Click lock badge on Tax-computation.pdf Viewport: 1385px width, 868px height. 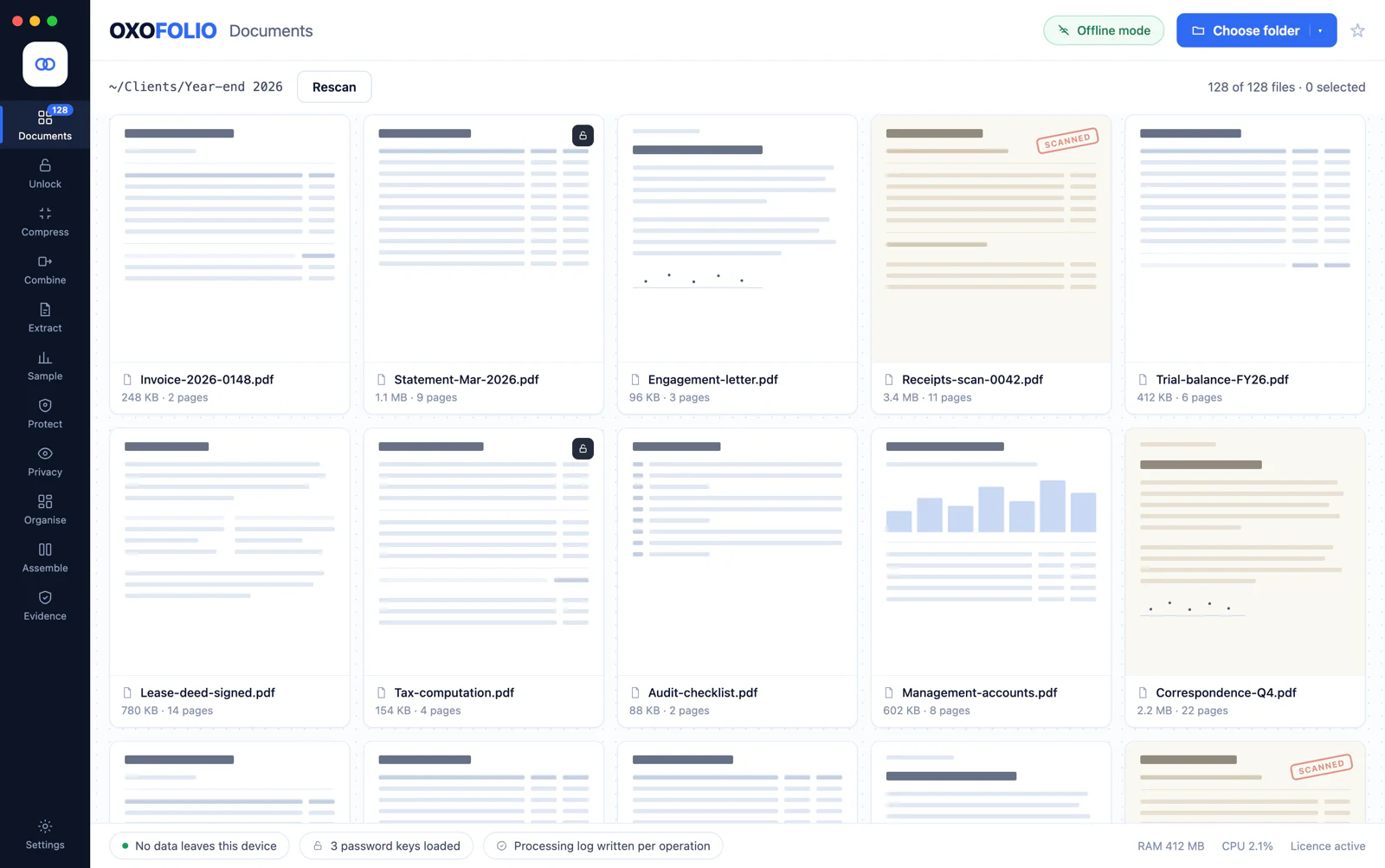click(583, 448)
